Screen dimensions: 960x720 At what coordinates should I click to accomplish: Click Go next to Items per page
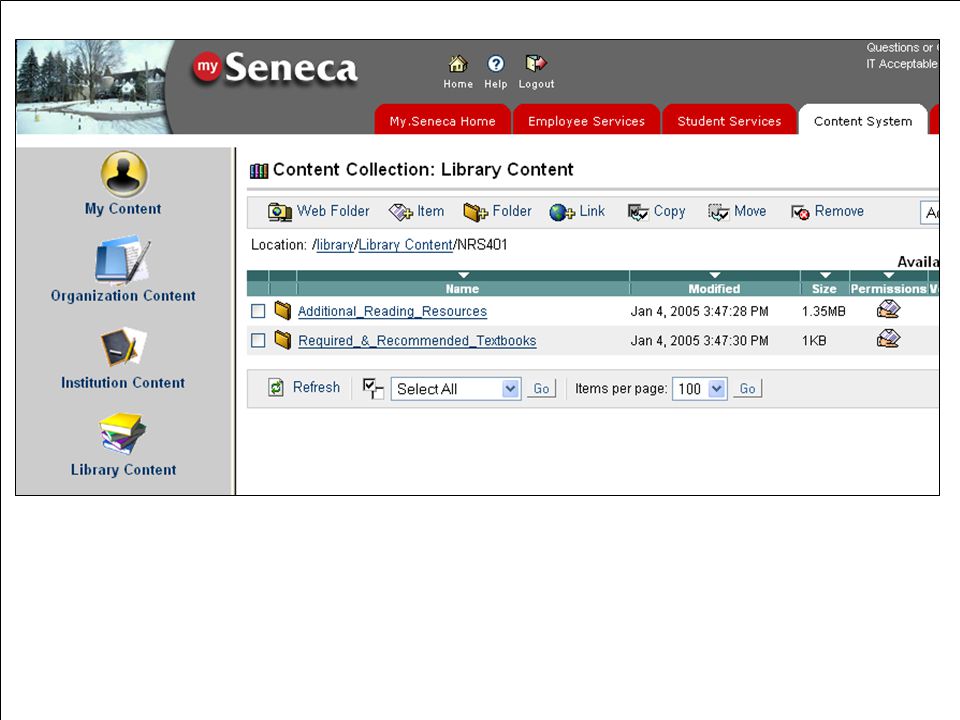[748, 389]
